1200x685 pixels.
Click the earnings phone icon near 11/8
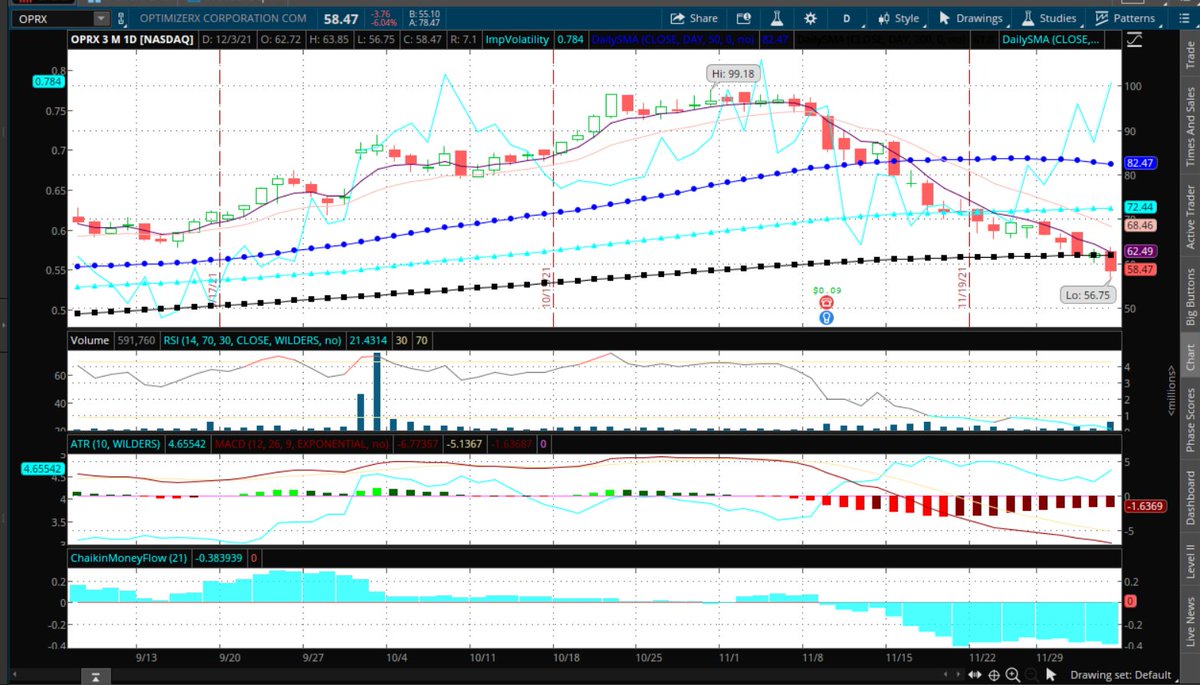[x=826, y=302]
